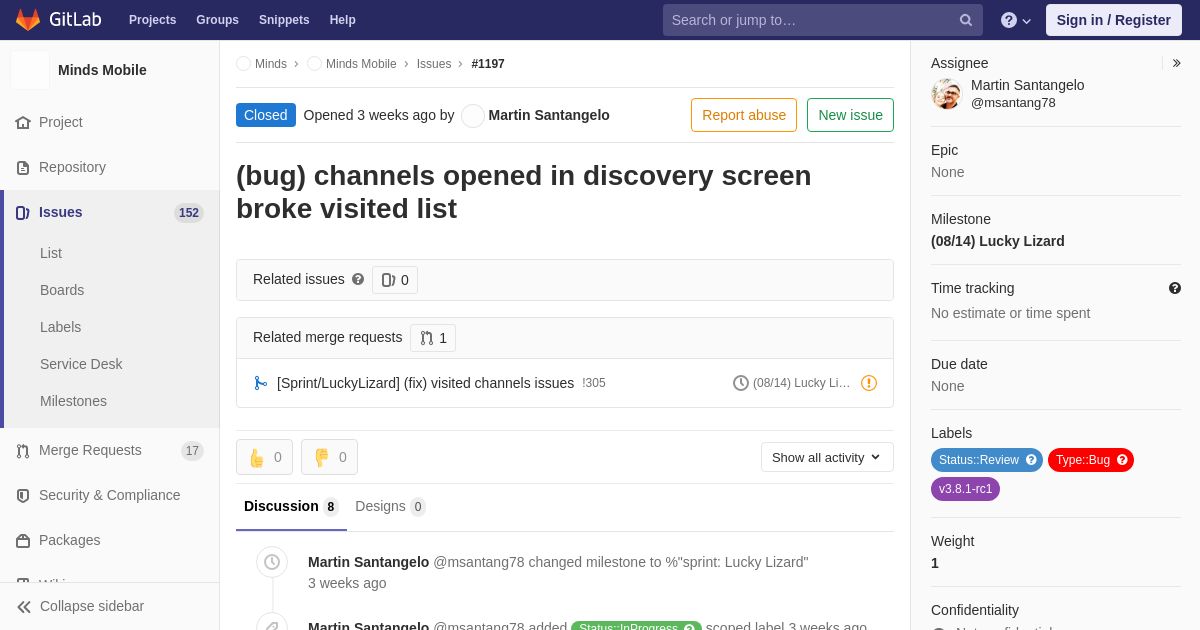Click New issue button
1200x630 pixels.
850,115
